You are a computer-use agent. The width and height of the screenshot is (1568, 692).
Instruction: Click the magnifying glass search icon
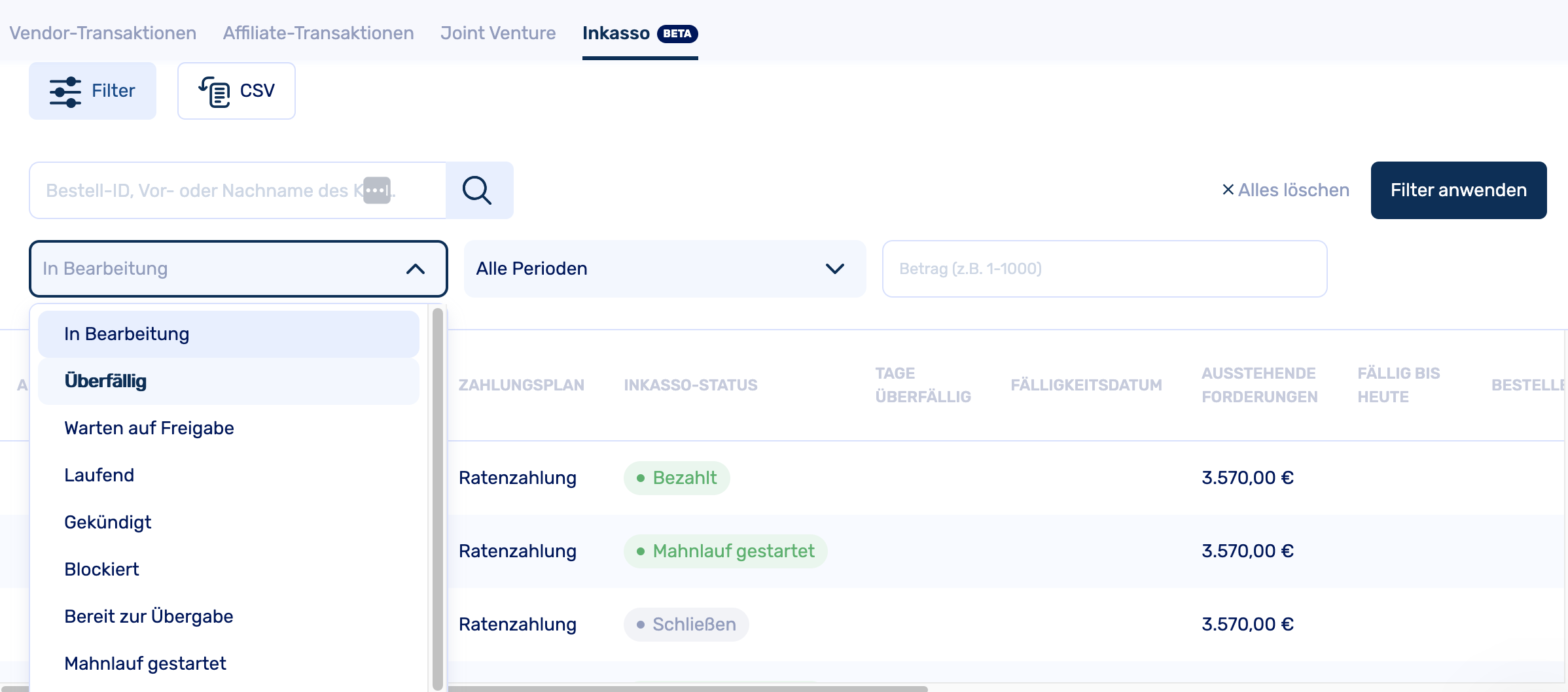(x=477, y=190)
